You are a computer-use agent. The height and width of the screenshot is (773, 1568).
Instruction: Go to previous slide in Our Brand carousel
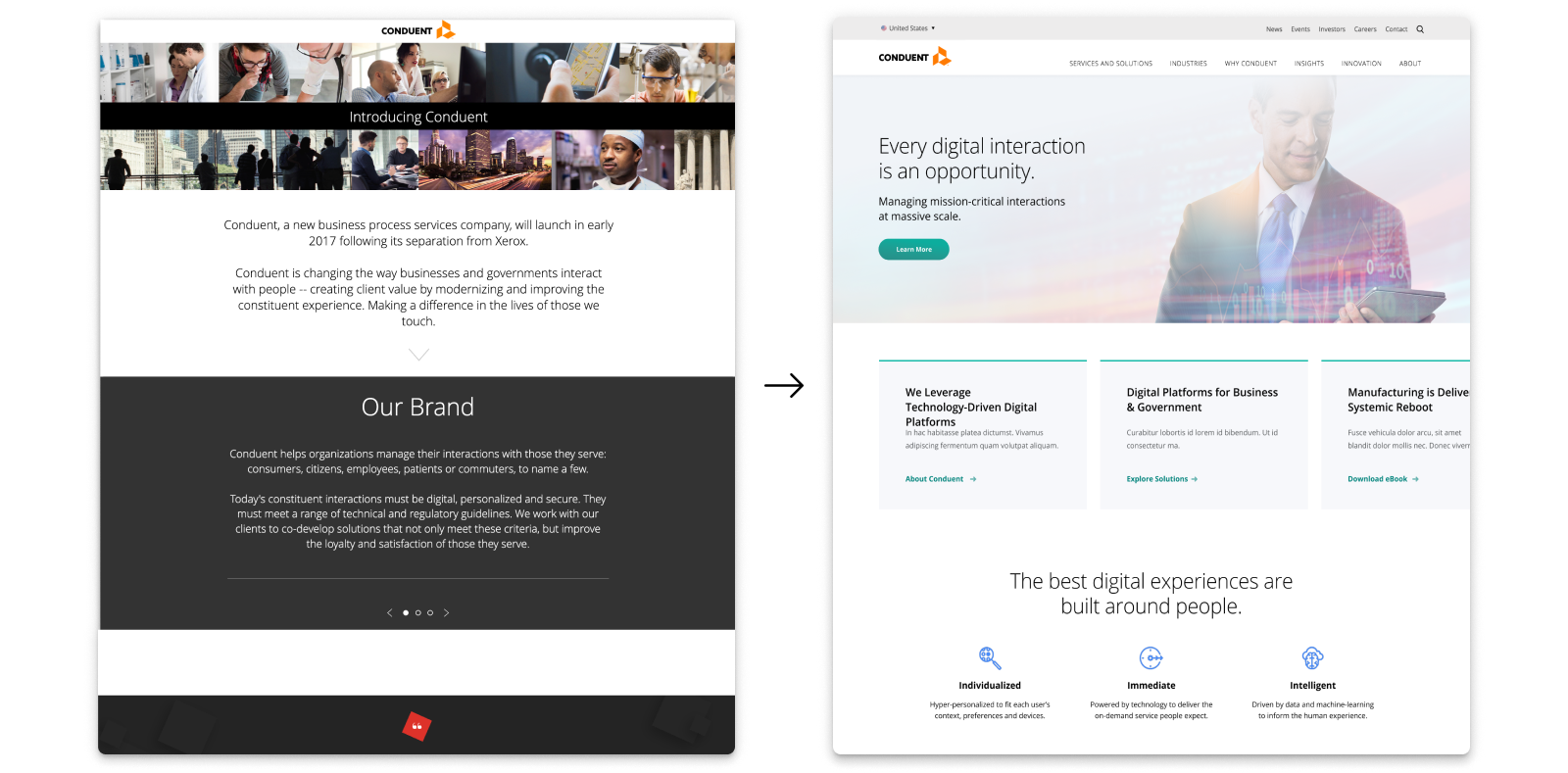(389, 613)
